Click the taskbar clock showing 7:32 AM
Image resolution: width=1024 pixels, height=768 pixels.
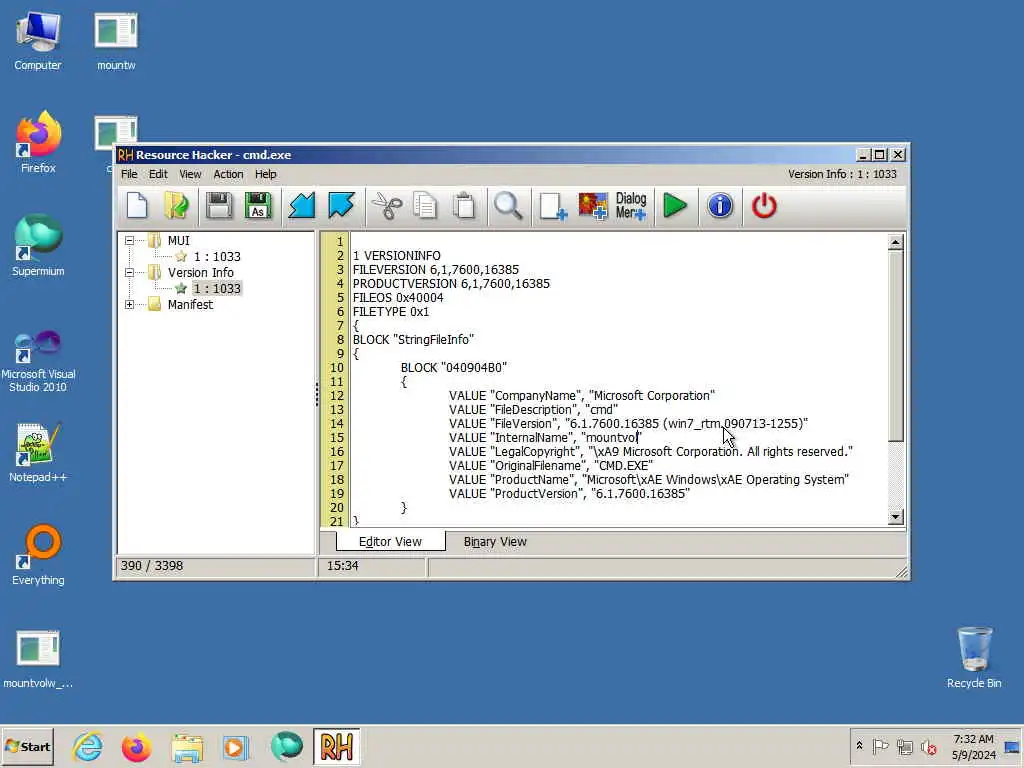click(973, 746)
